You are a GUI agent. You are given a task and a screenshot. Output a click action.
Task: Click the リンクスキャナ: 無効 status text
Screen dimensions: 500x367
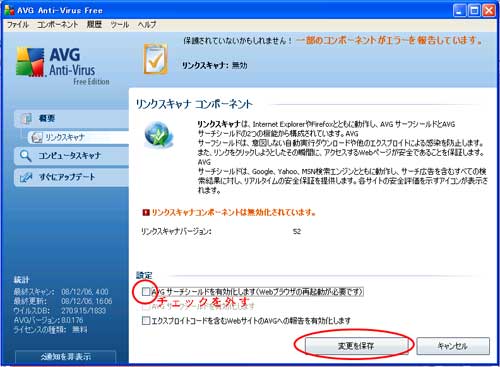point(215,65)
